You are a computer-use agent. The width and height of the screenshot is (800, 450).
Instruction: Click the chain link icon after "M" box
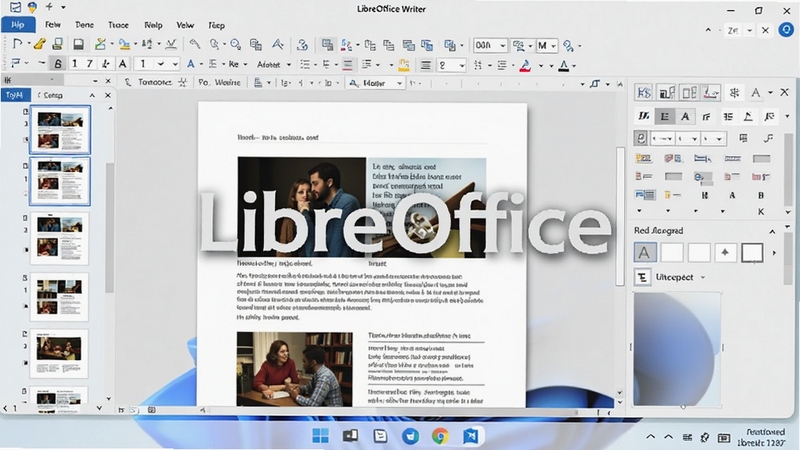tap(568, 45)
